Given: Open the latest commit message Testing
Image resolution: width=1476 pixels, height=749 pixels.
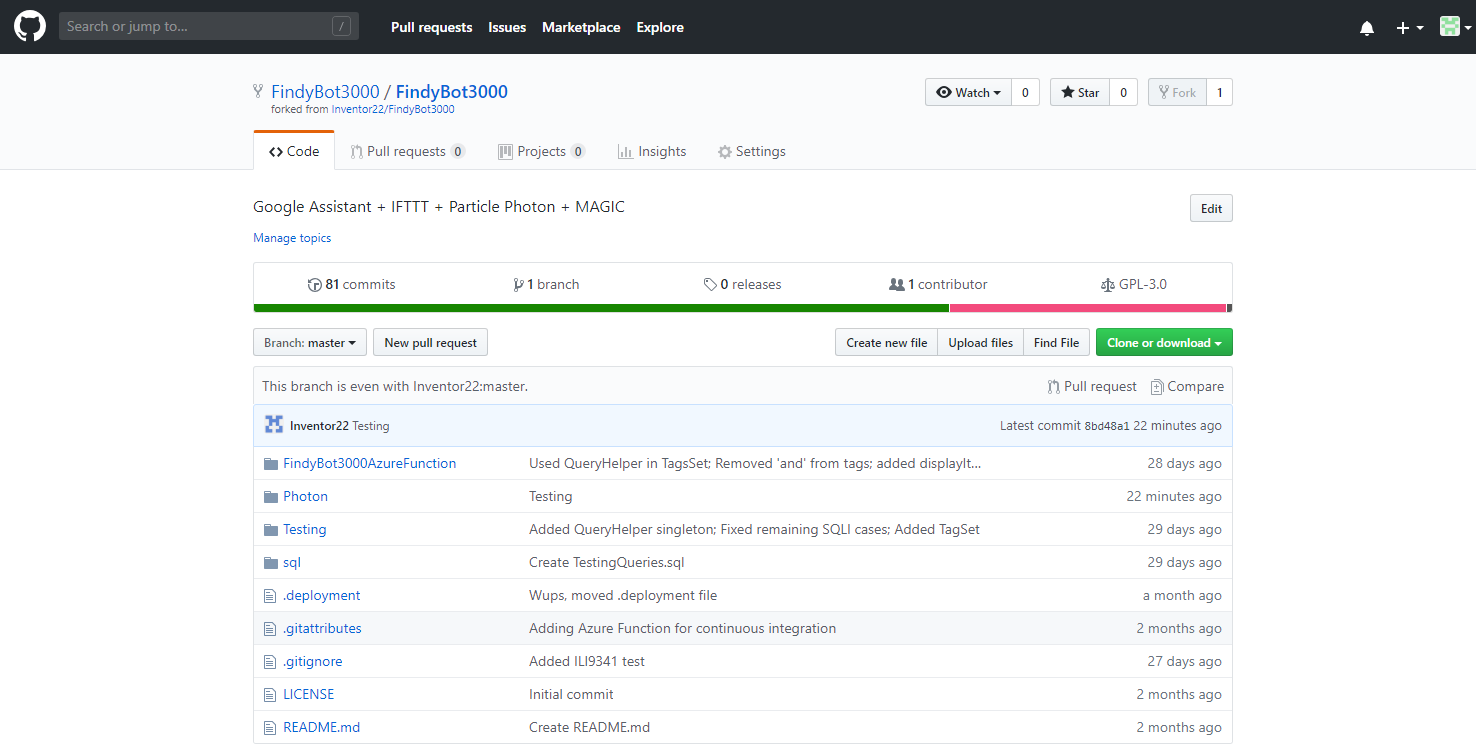Looking at the screenshot, I should 370,426.
